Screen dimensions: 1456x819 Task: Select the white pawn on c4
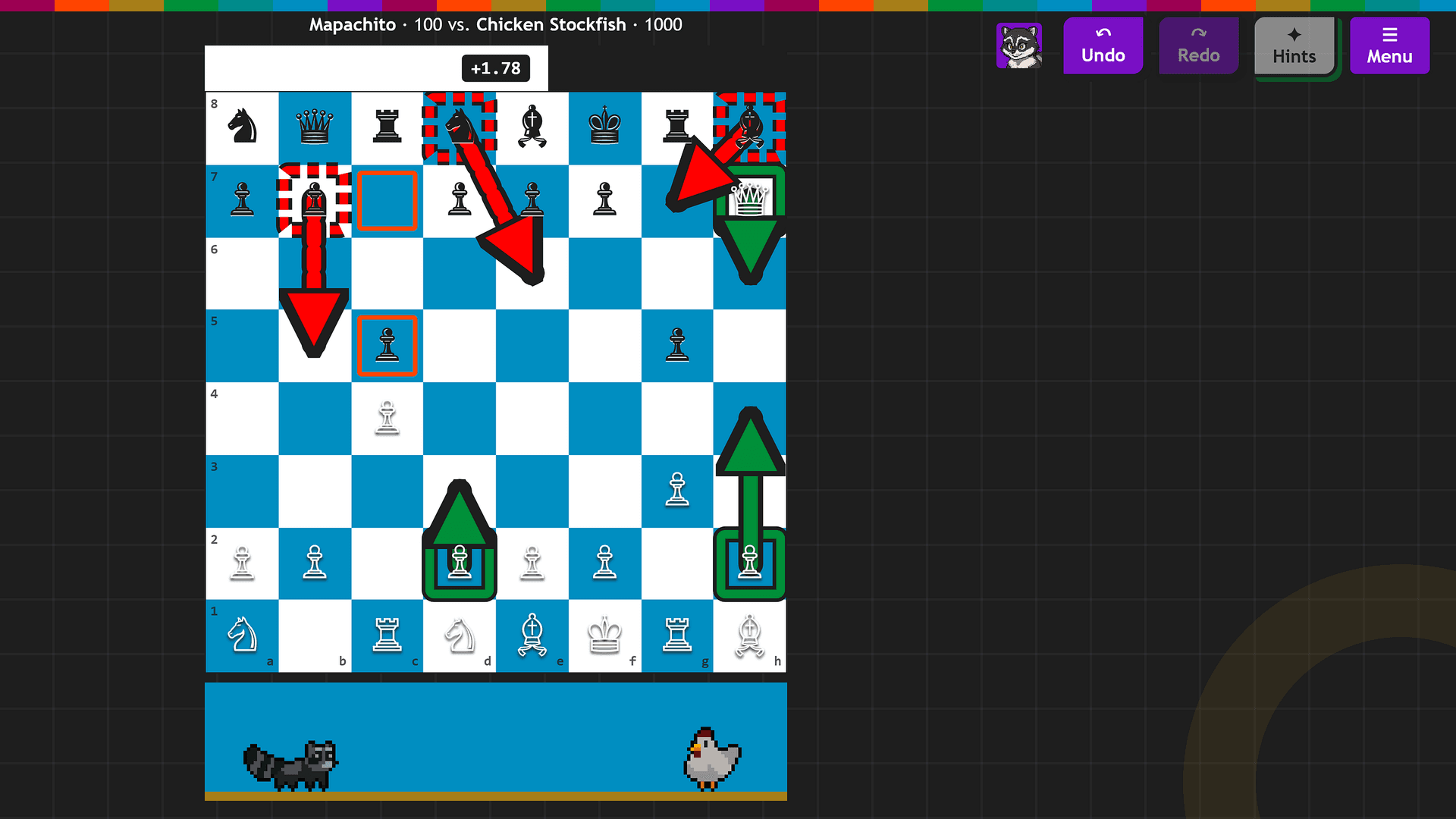click(x=387, y=418)
